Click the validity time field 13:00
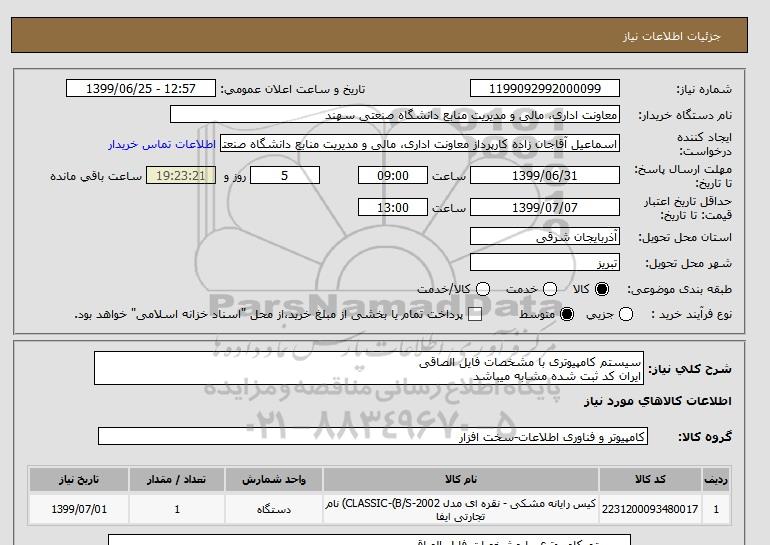 [393, 207]
